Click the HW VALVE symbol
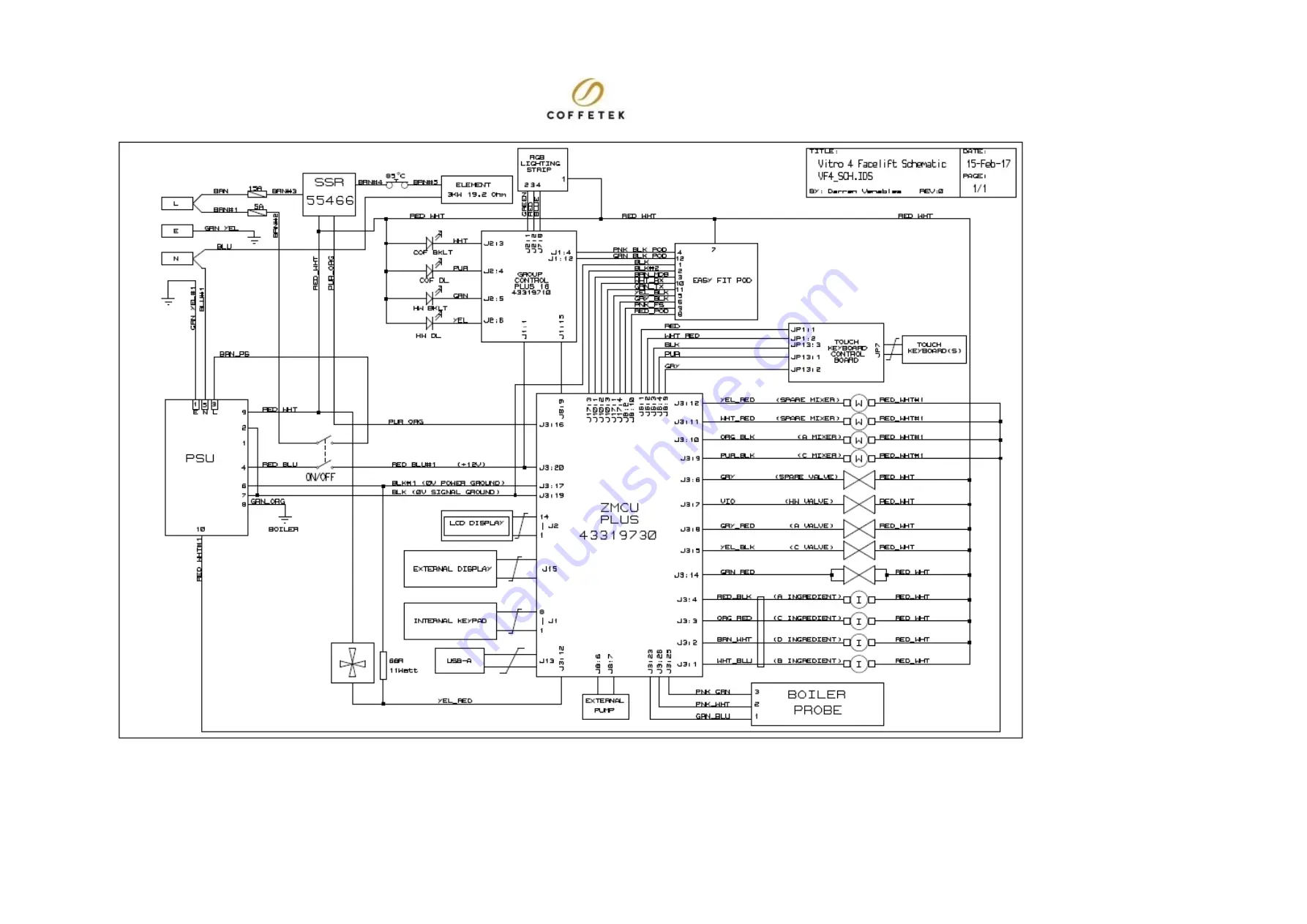Image resolution: width=1307 pixels, height=924 pixels. (859, 504)
